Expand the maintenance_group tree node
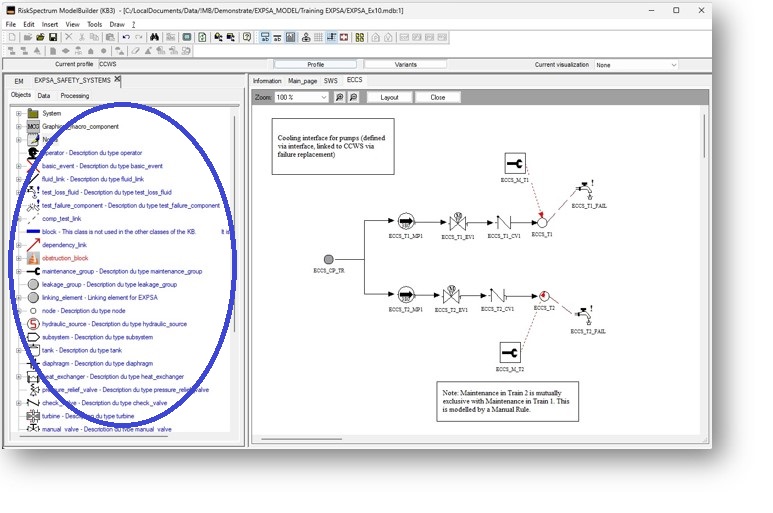773x513 pixels. pyautogui.click(x=18, y=271)
